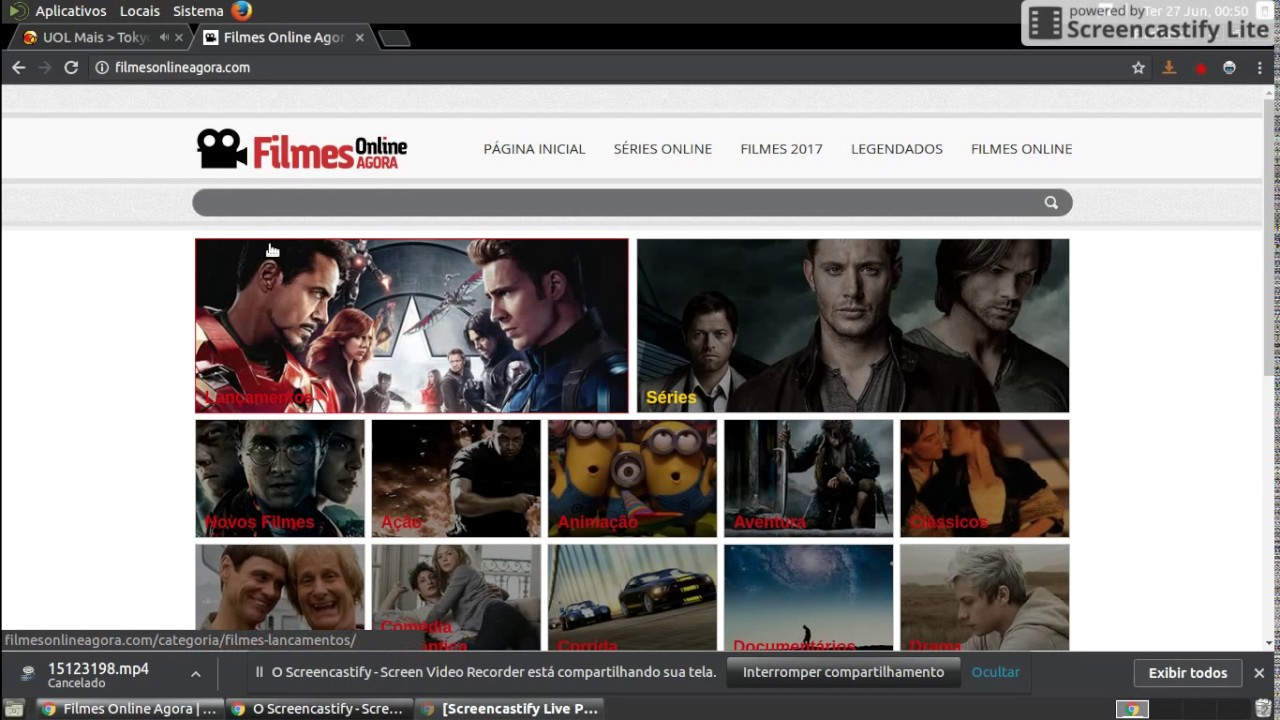Open the Animação category thumbnail
The width and height of the screenshot is (1280, 720).
(632, 478)
